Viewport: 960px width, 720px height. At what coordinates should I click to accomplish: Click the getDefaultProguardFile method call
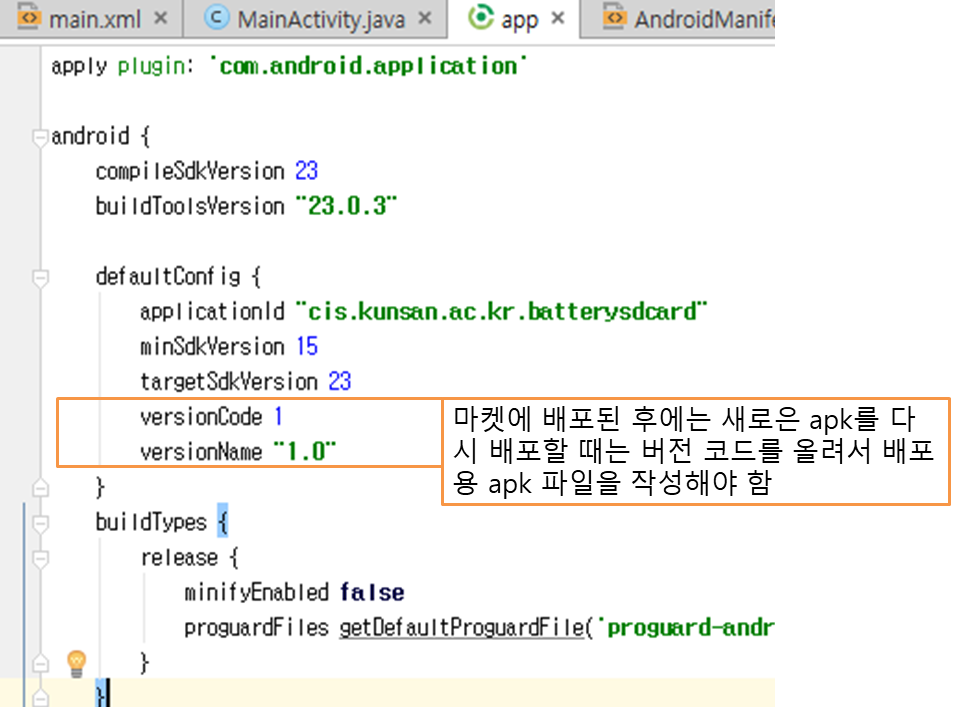[x=460, y=627]
